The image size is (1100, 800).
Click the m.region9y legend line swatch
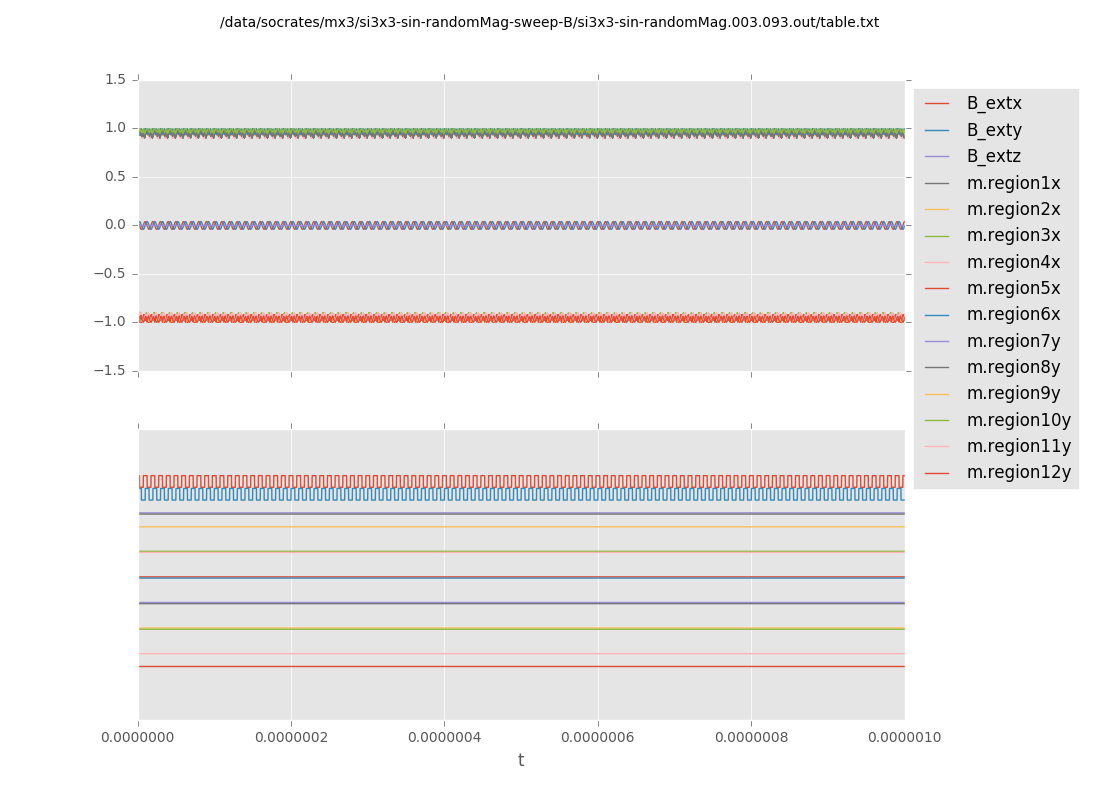(x=937, y=394)
